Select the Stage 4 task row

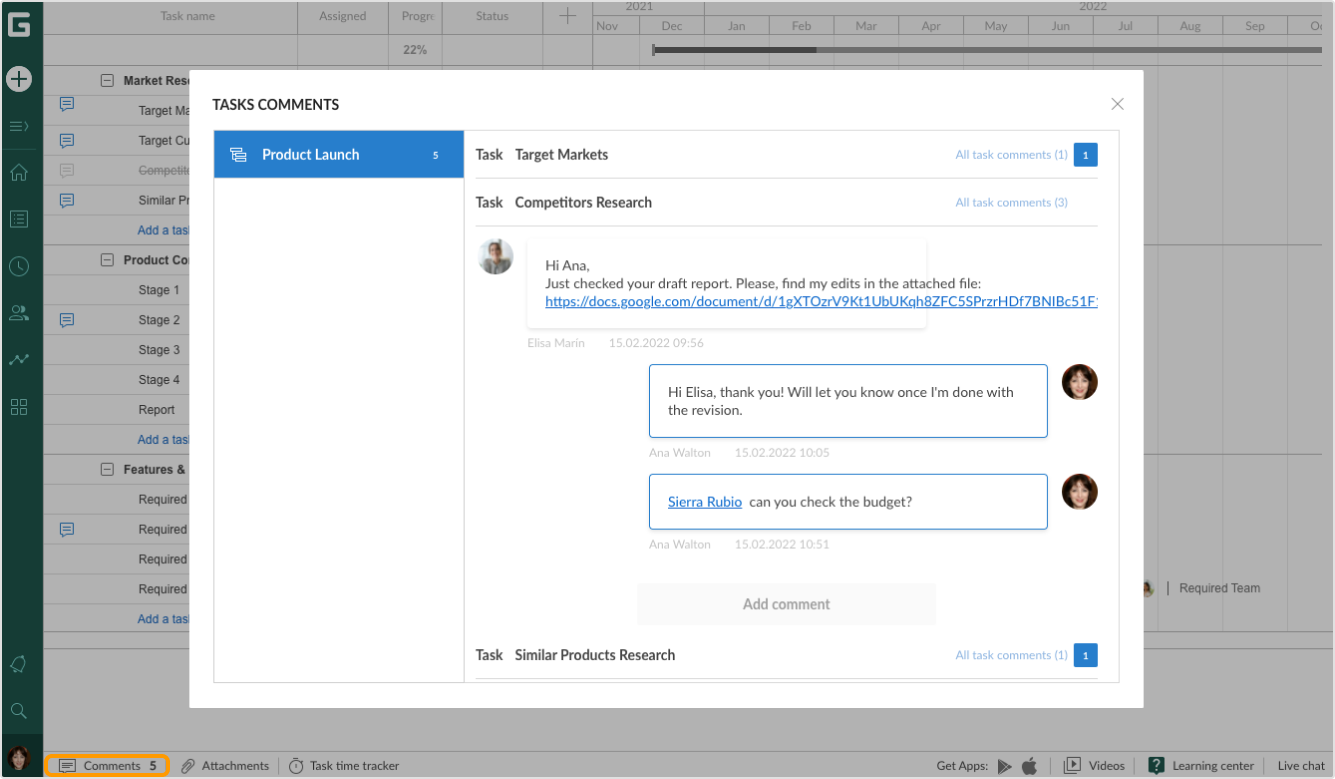point(160,380)
